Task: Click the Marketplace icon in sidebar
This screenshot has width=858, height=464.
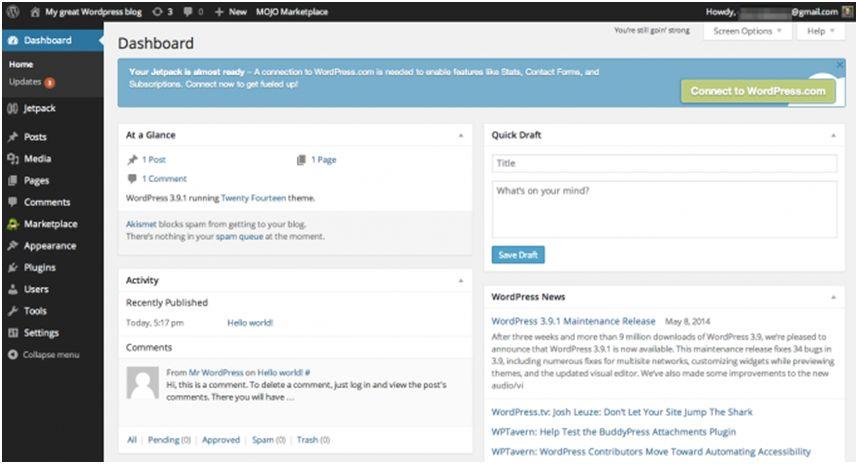Action: tap(13, 224)
